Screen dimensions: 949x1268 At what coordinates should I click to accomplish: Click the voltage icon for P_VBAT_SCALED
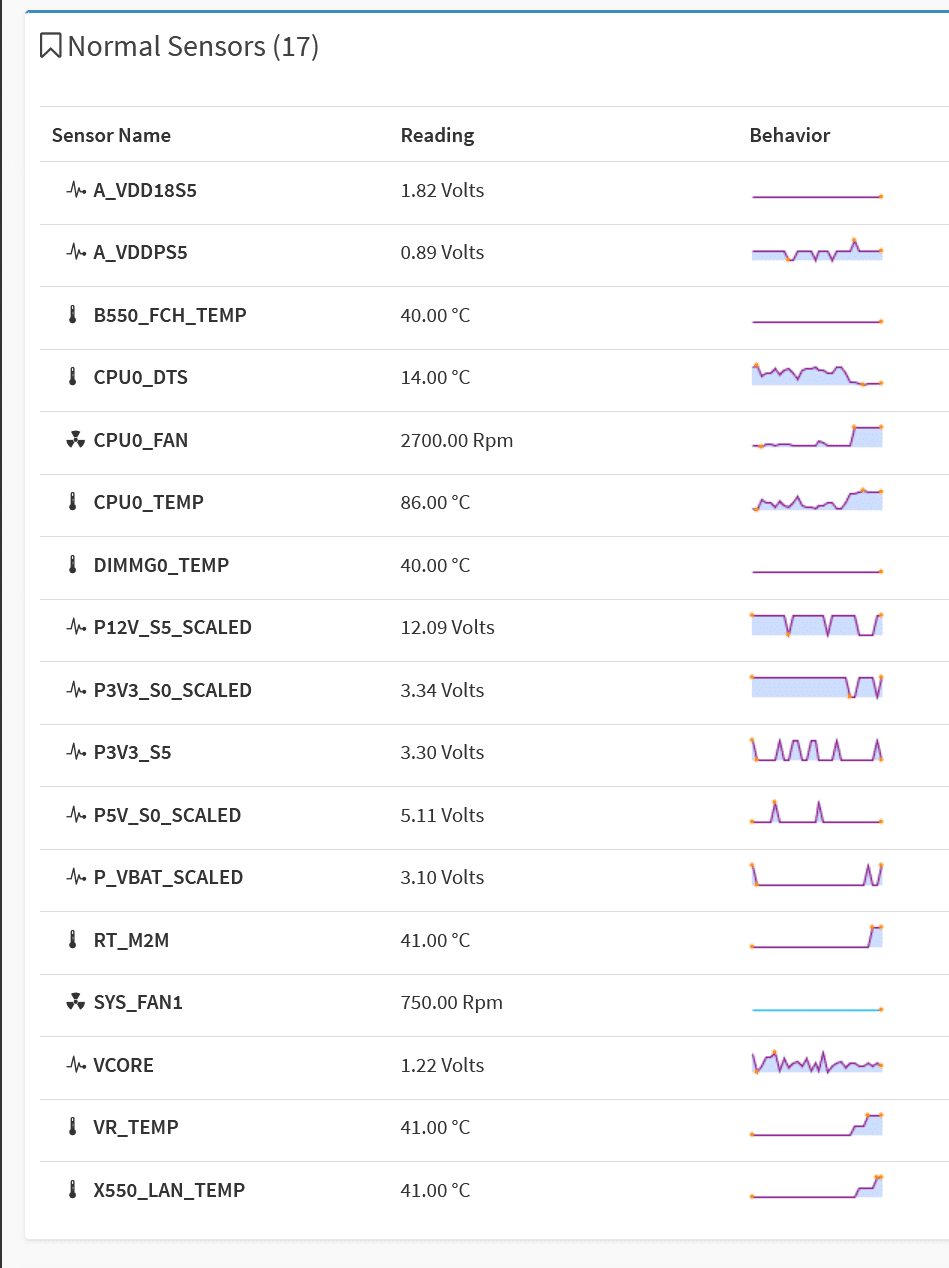coord(76,877)
